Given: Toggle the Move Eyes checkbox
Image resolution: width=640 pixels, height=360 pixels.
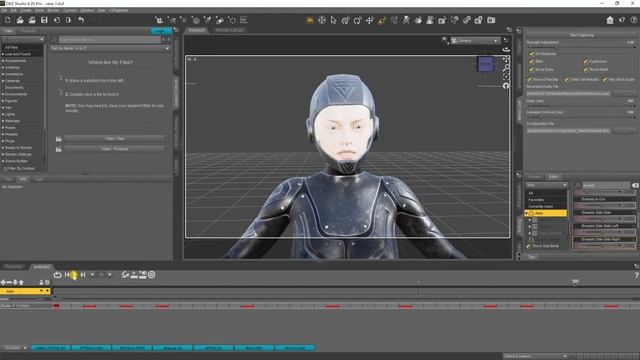Looking at the screenshot, I should pos(531,69).
